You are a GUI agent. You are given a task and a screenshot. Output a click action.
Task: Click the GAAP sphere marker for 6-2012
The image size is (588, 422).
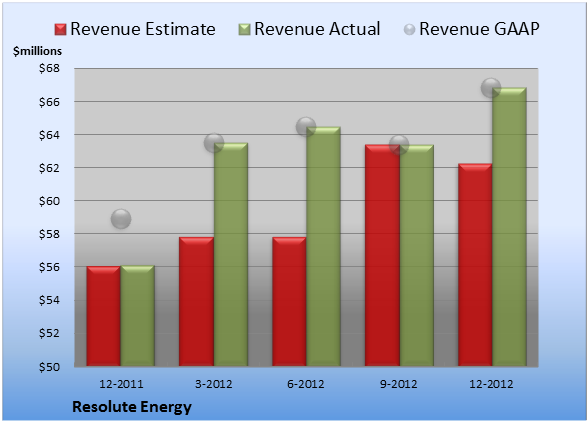click(x=306, y=126)
